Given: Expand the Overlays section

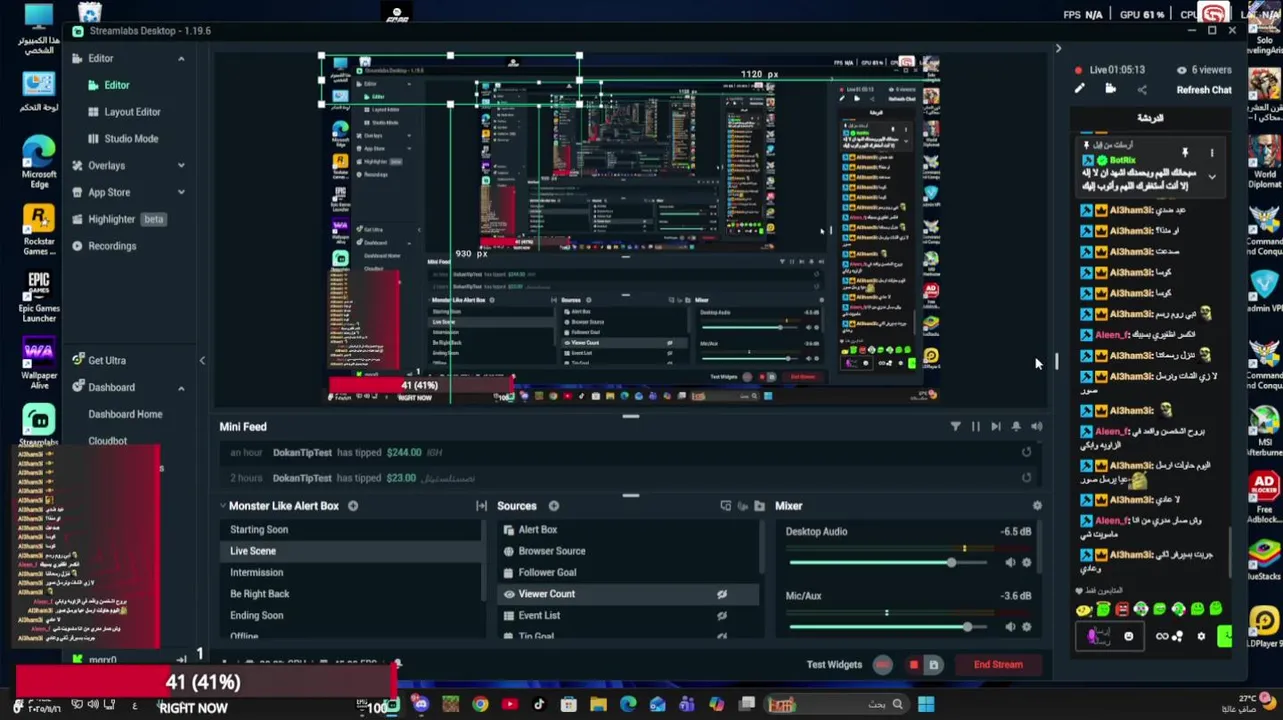Looking at the screenshot, I should click(181, 165).
